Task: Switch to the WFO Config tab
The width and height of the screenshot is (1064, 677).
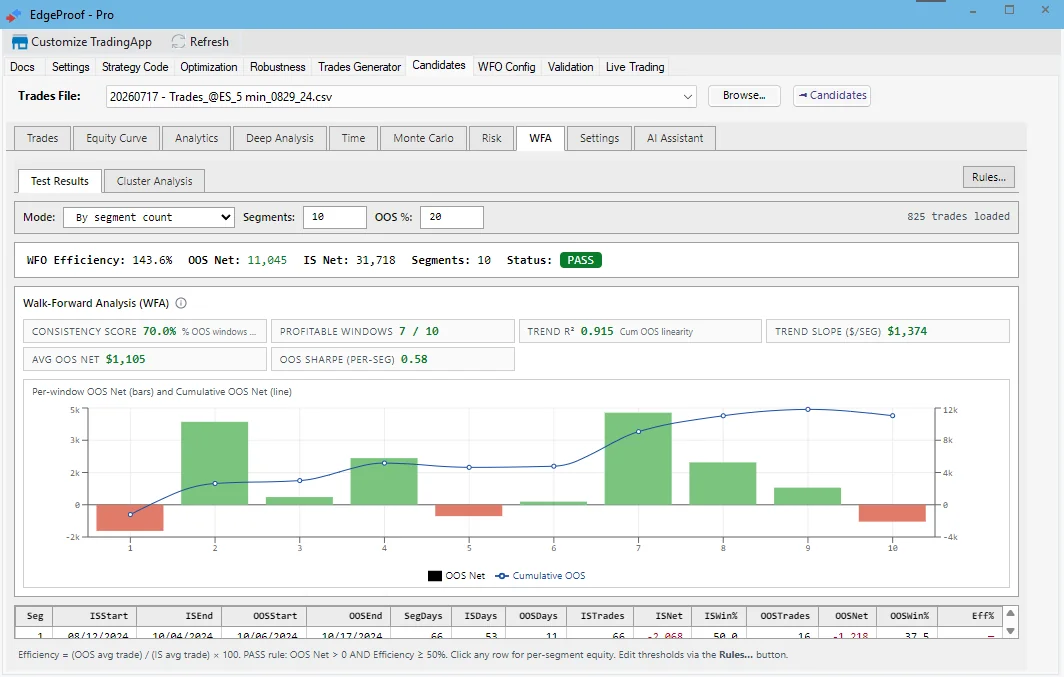Action: [506, 66]
